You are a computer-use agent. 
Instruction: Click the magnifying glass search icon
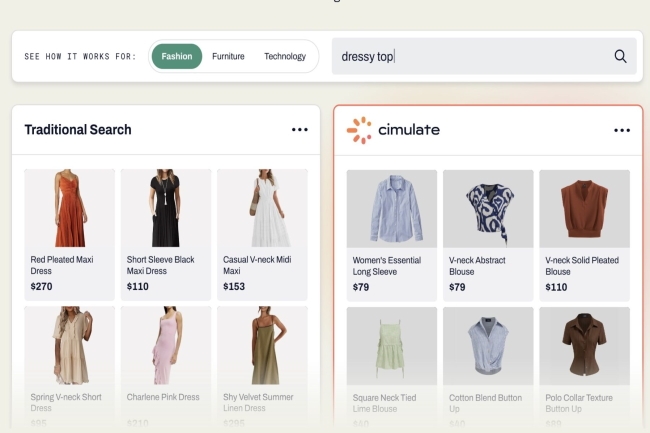click(x=620, y=56)
